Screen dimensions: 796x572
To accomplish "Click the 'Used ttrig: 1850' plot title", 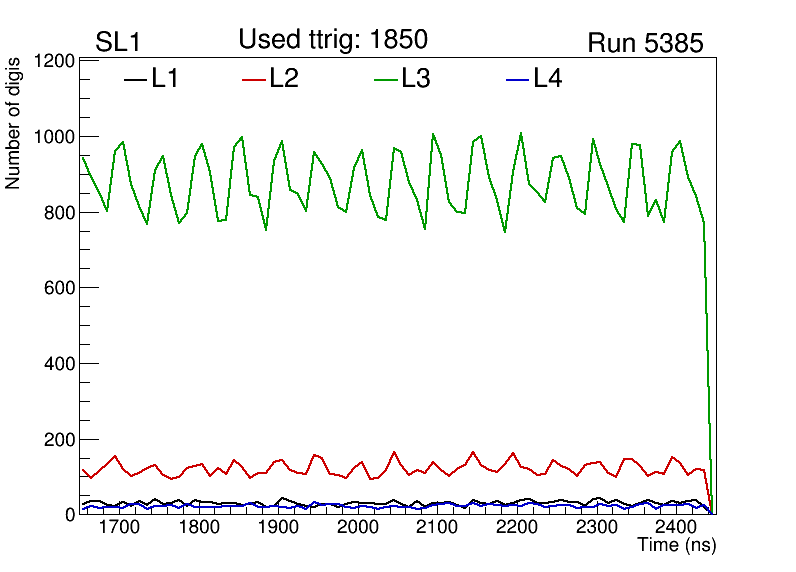I will coord(333,40).
